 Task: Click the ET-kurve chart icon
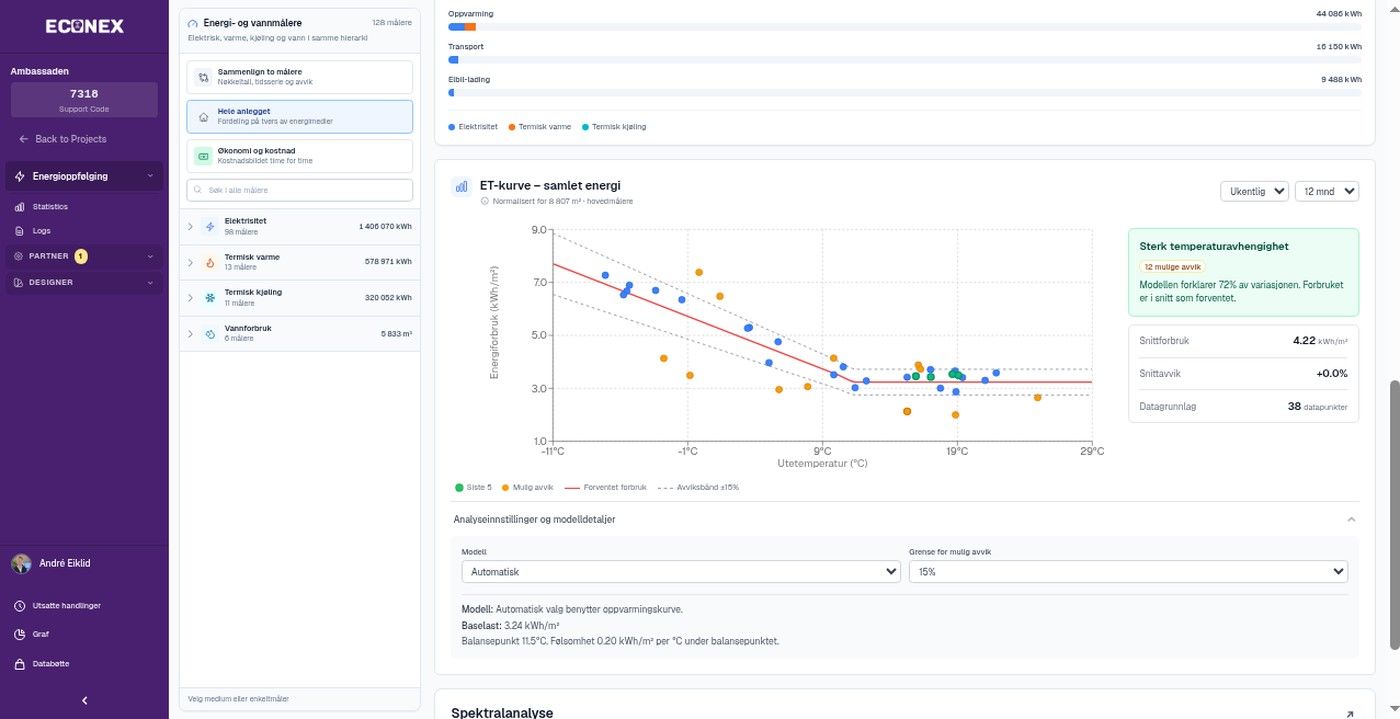coord(462,186)
